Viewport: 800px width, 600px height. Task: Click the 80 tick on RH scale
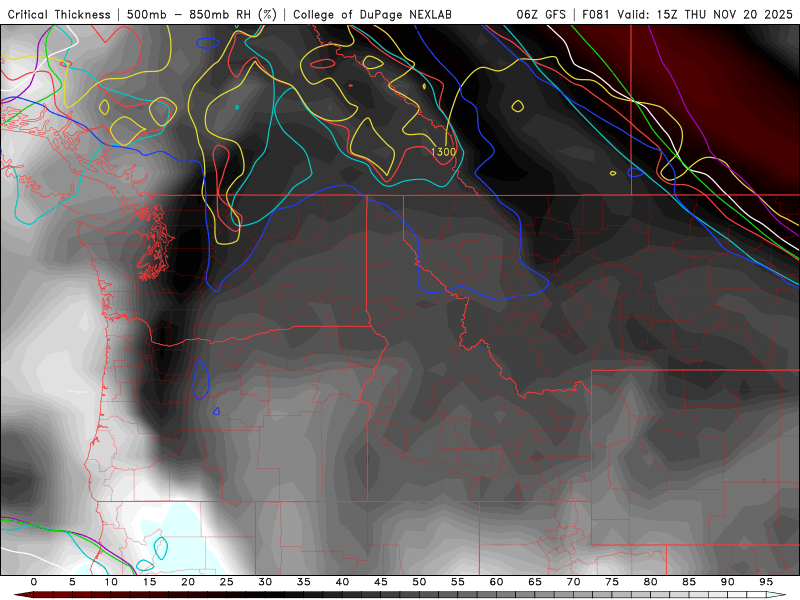[x=651, y=582]
